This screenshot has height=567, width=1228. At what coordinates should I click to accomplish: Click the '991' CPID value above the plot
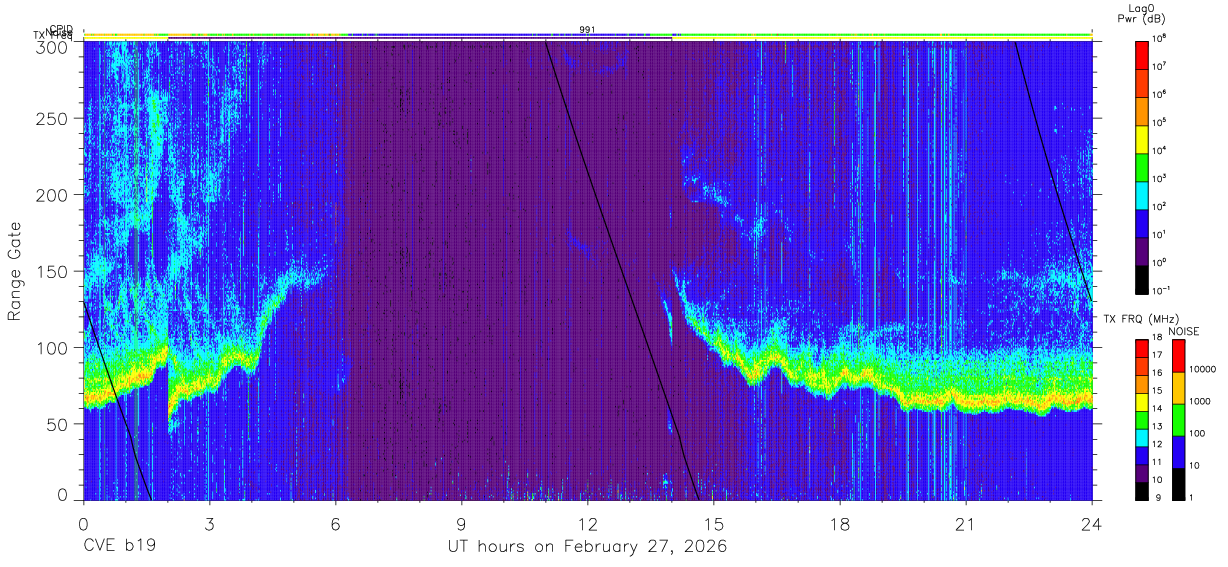(587, 29)
